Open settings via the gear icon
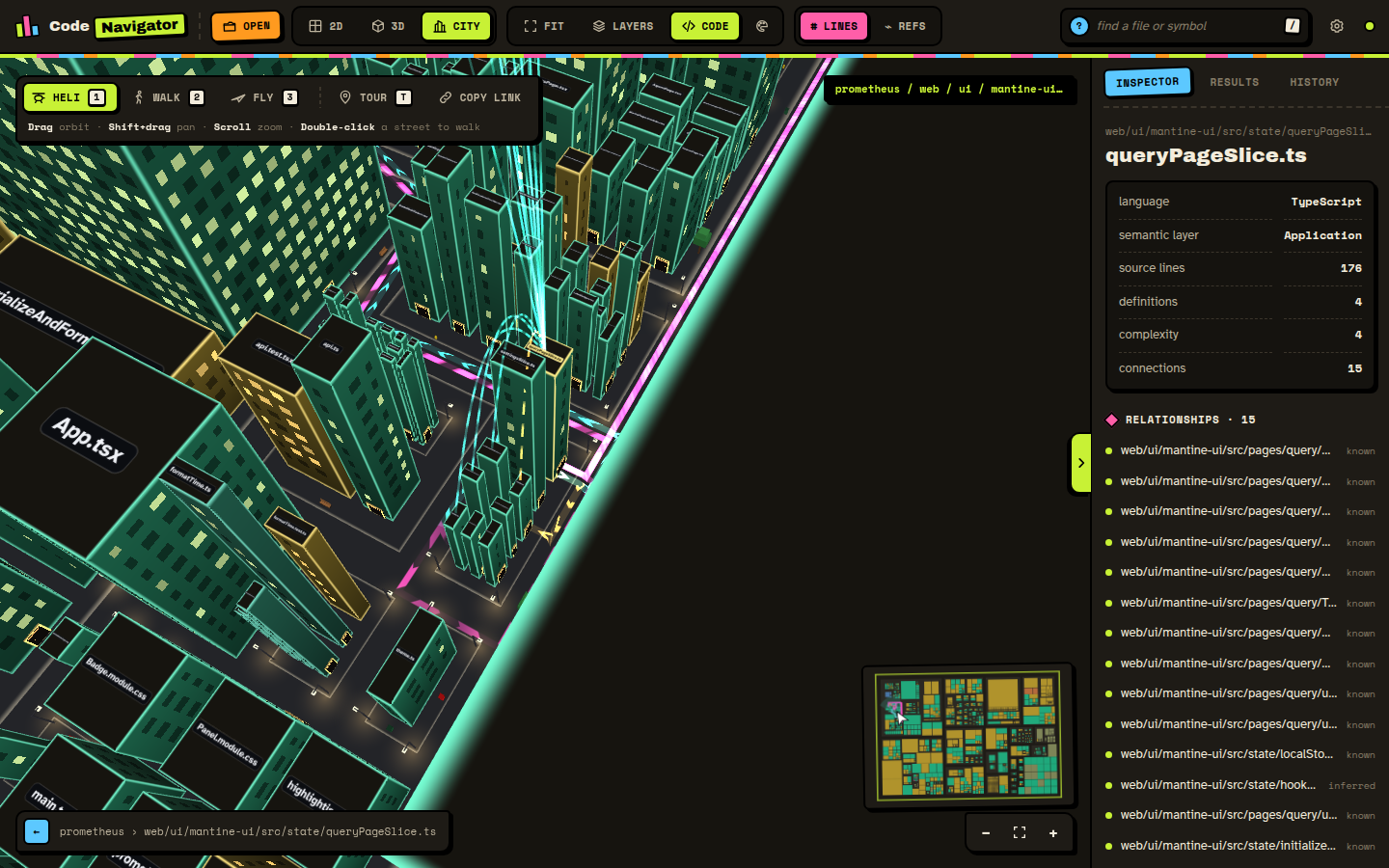1389x868 pixels. pyautogui.click(x=1337, y=26)
